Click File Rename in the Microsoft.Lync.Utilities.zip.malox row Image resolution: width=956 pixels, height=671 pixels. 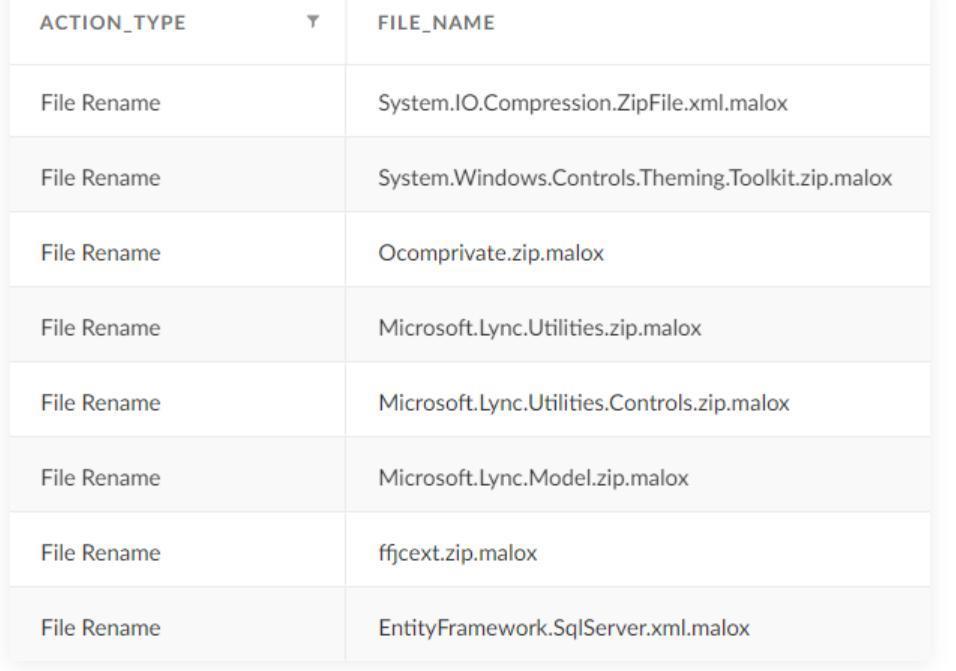coord(101,327)
